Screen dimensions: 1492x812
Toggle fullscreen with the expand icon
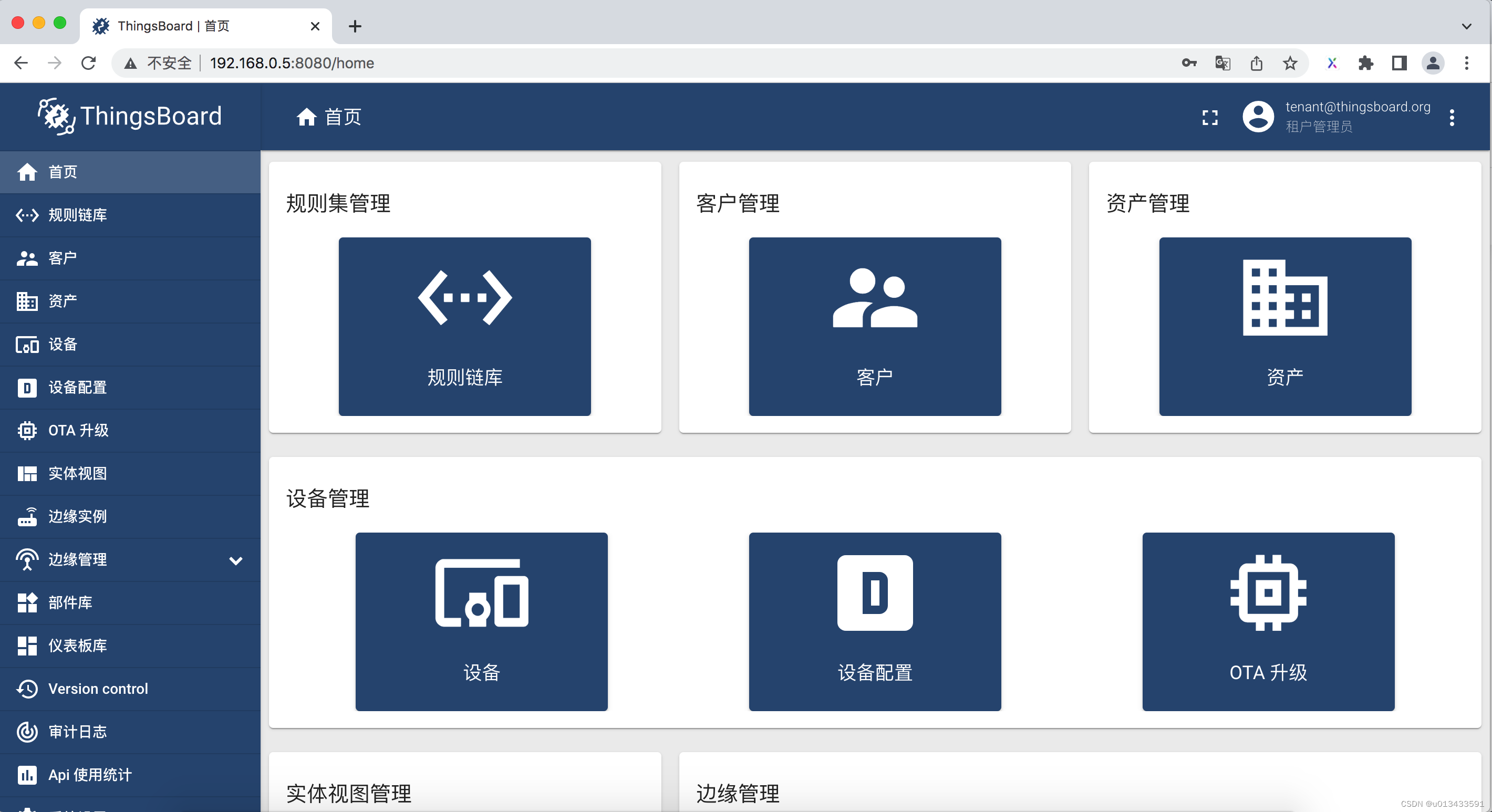(x=1210, y=118)
